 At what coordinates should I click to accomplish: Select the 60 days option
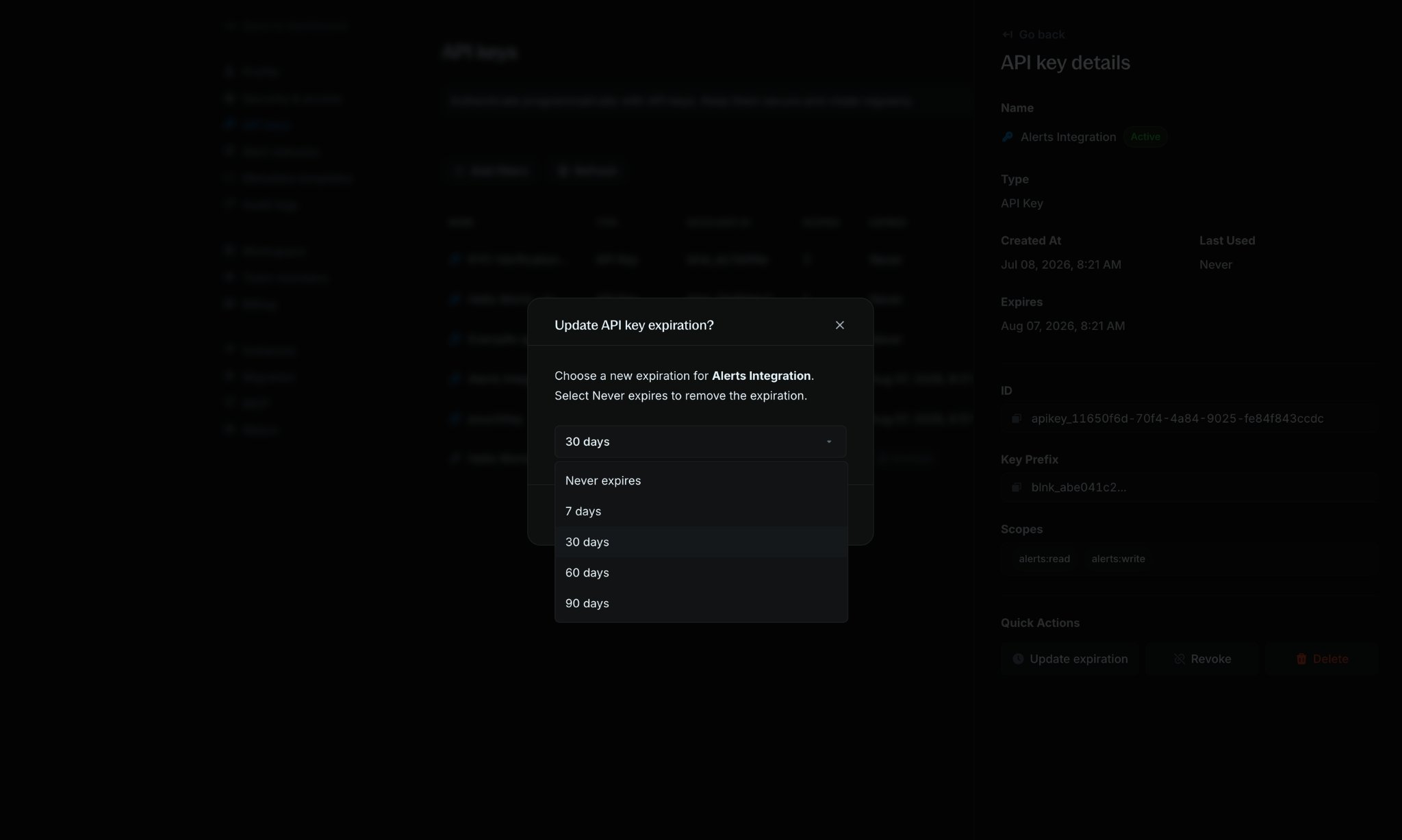tap(701, 573)
